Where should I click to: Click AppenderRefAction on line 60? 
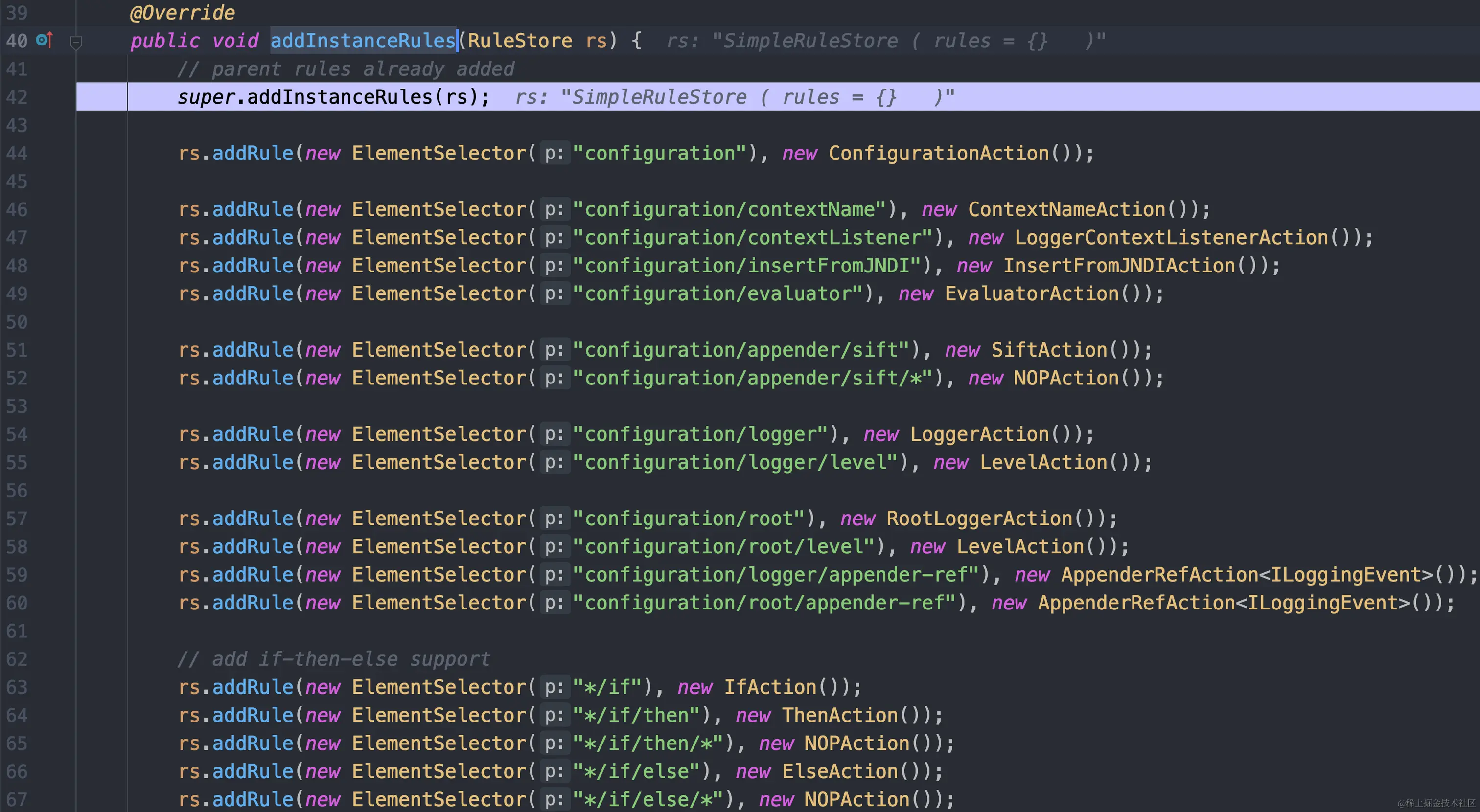pos(1136,604)
